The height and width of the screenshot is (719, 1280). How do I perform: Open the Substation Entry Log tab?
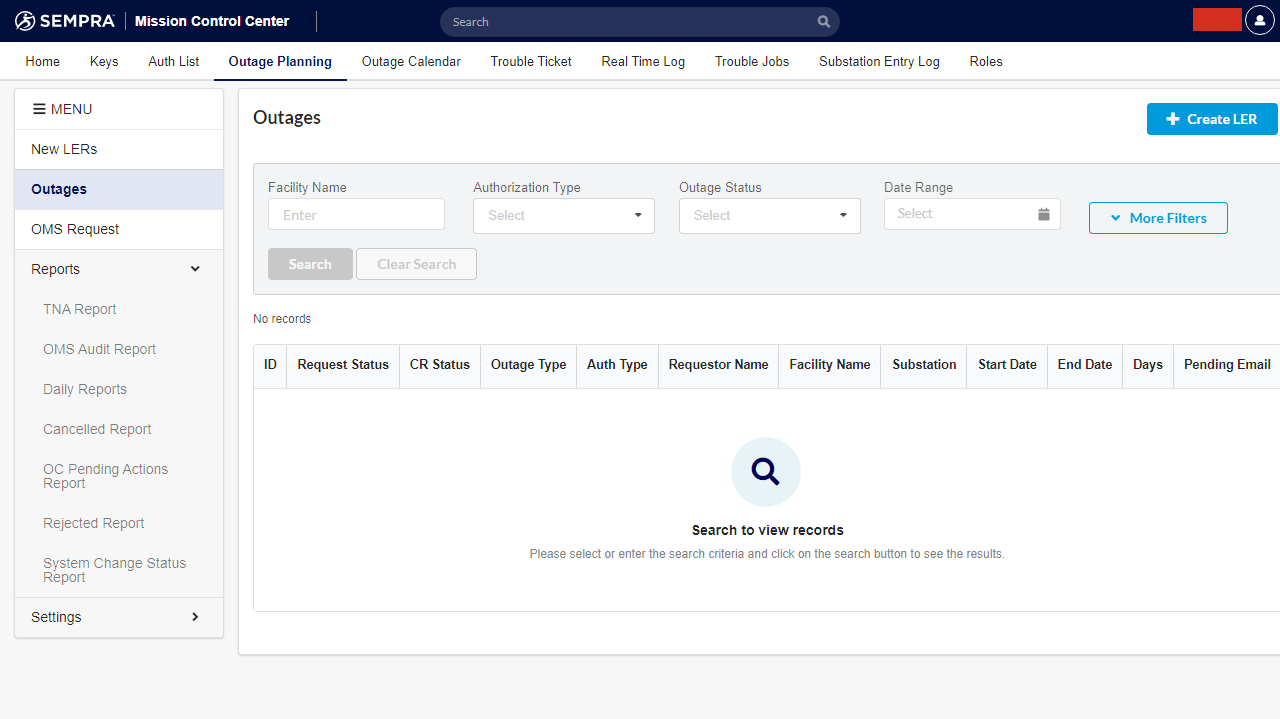[879, 62]
